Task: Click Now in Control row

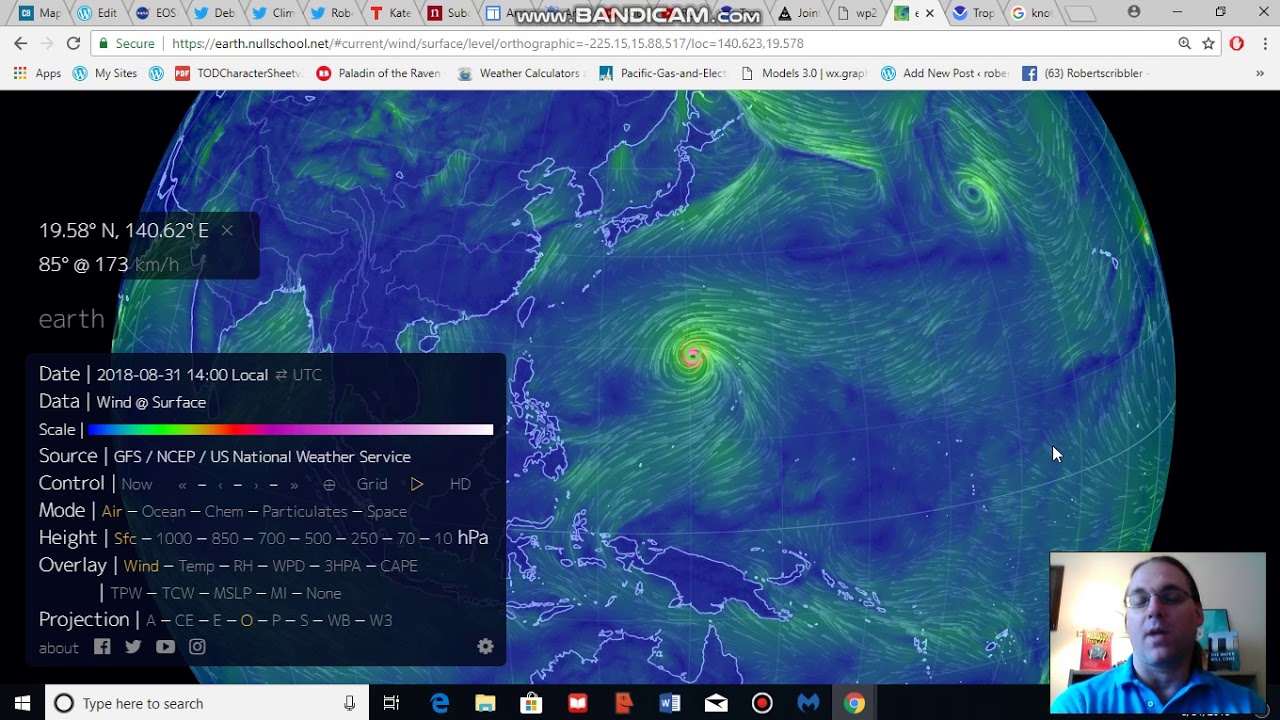Action: pos(137,484)
